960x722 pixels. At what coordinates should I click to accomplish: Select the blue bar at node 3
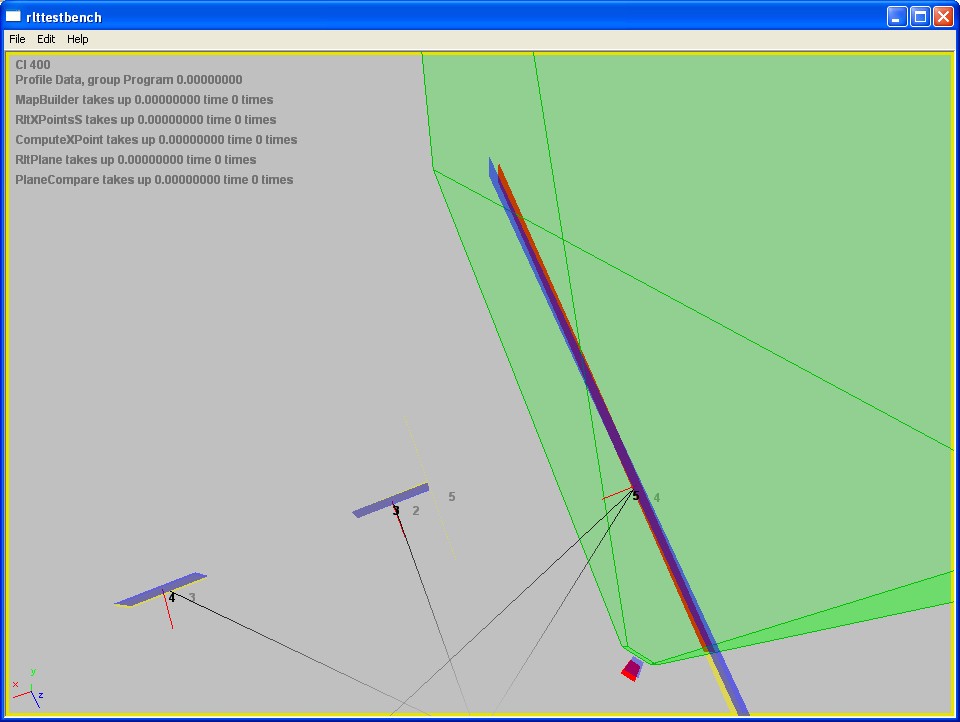coord(390,501)
